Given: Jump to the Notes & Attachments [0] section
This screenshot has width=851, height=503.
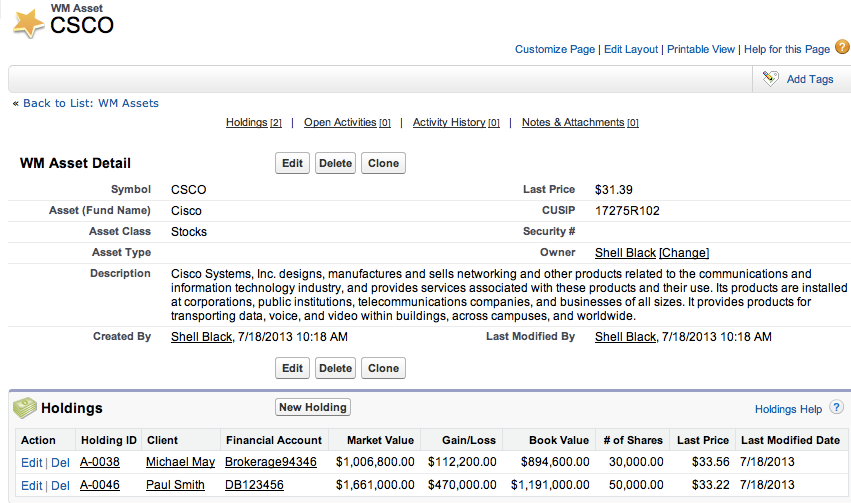Looking at the screenshot, I should click(x=580, y=123).
